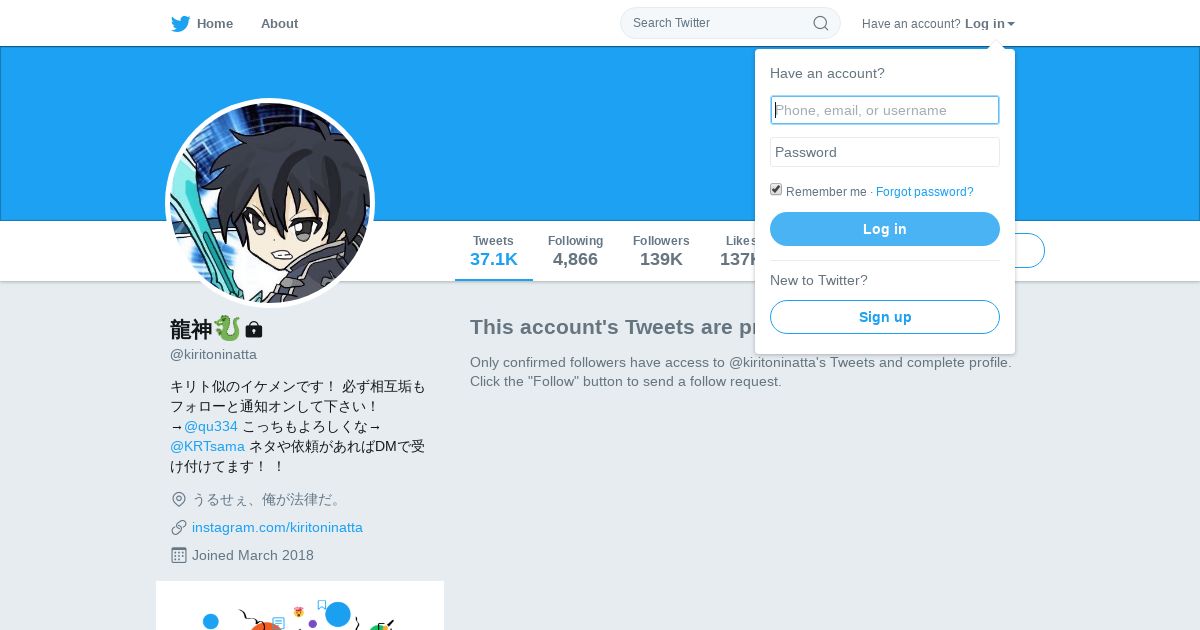Toggle the Remember me checkbox
The width and height of the screenshot is (1200, 630).
tap(776, 189)
